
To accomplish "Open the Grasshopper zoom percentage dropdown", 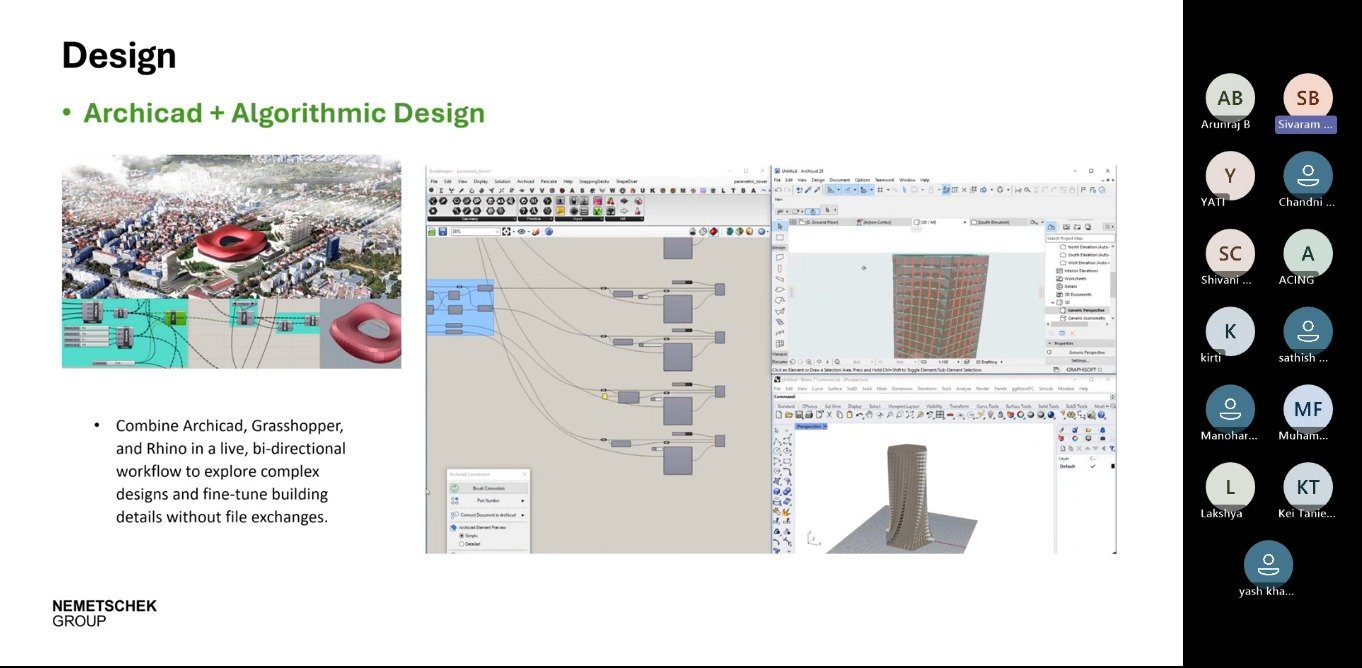I will [497, 232].
